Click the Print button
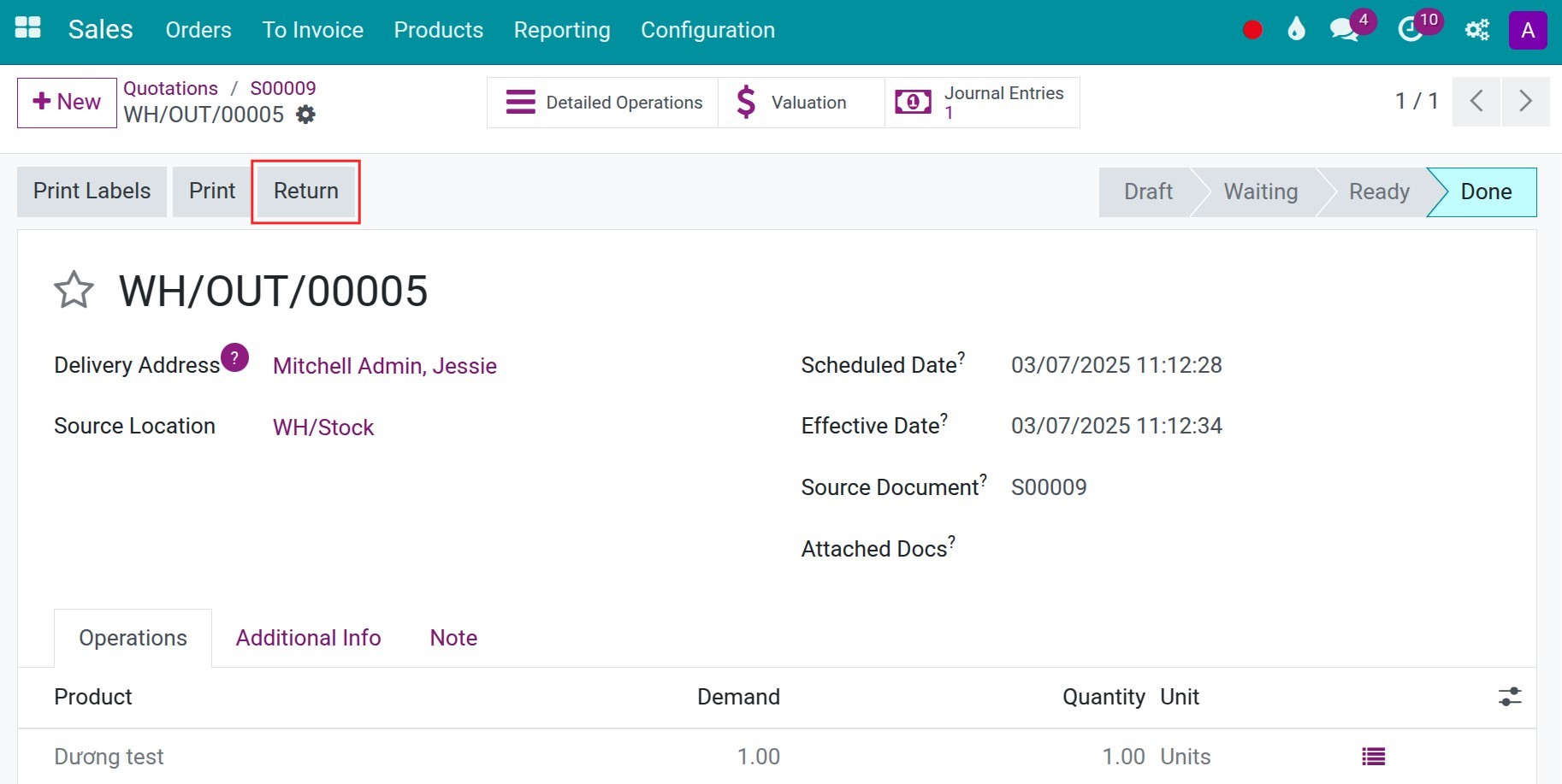The image size is (1562, 784). pyautogui.click(x=212, y=192)
